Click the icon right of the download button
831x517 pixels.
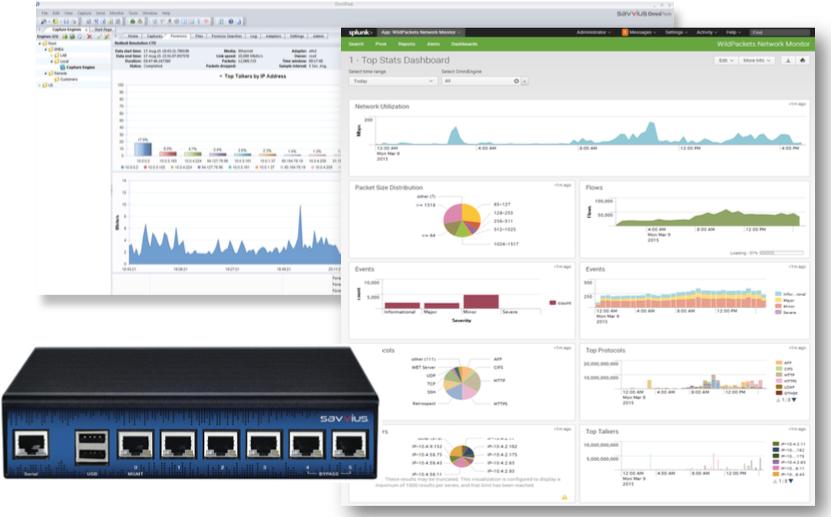[x=802, y=60]
